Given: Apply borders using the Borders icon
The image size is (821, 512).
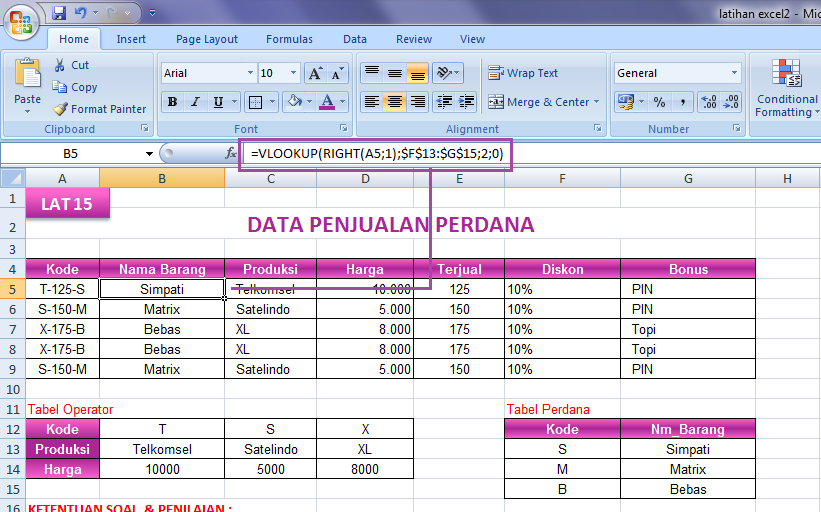Looking at the screenshot, I should click(256, 102).
